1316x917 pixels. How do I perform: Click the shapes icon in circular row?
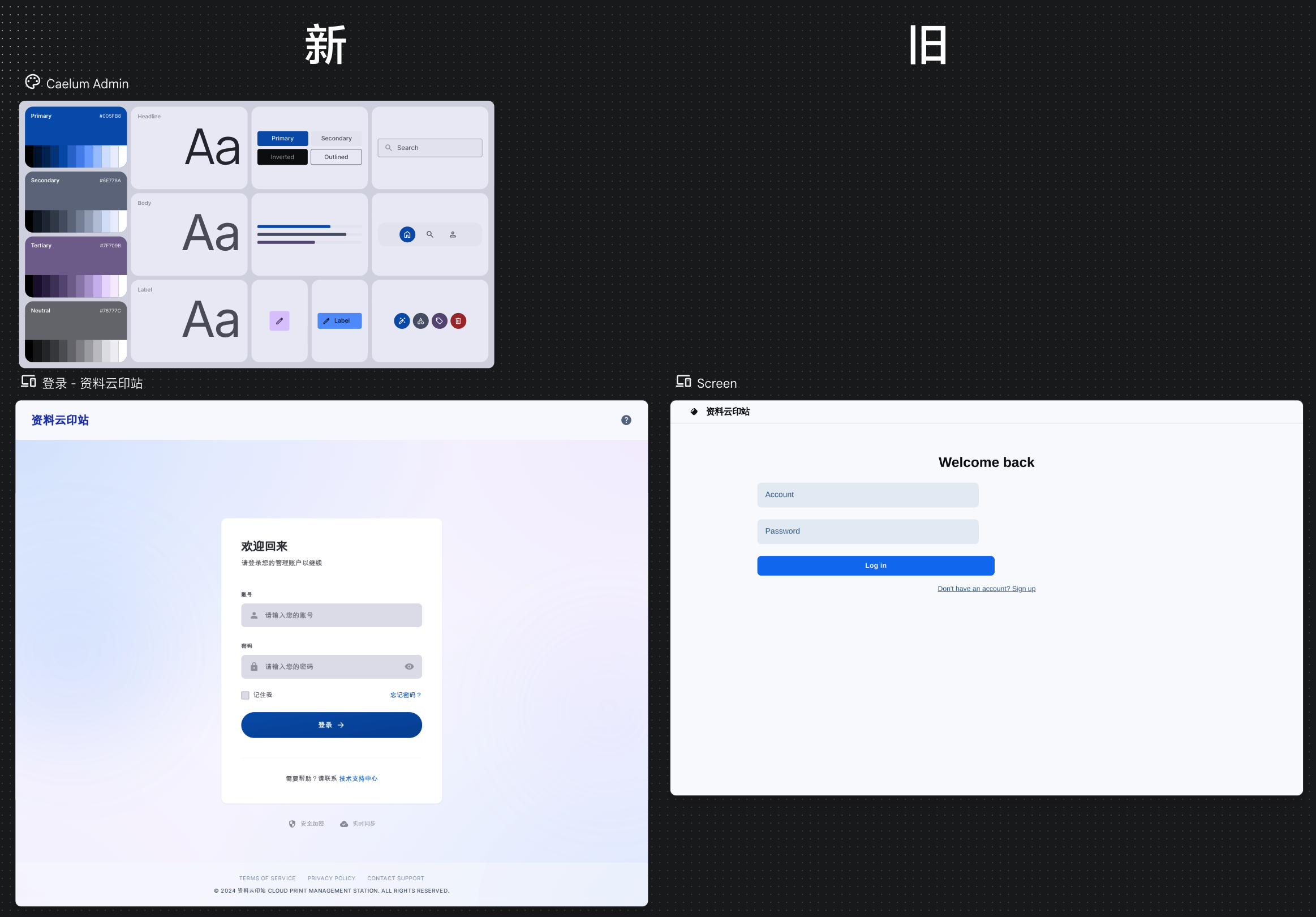421,321
